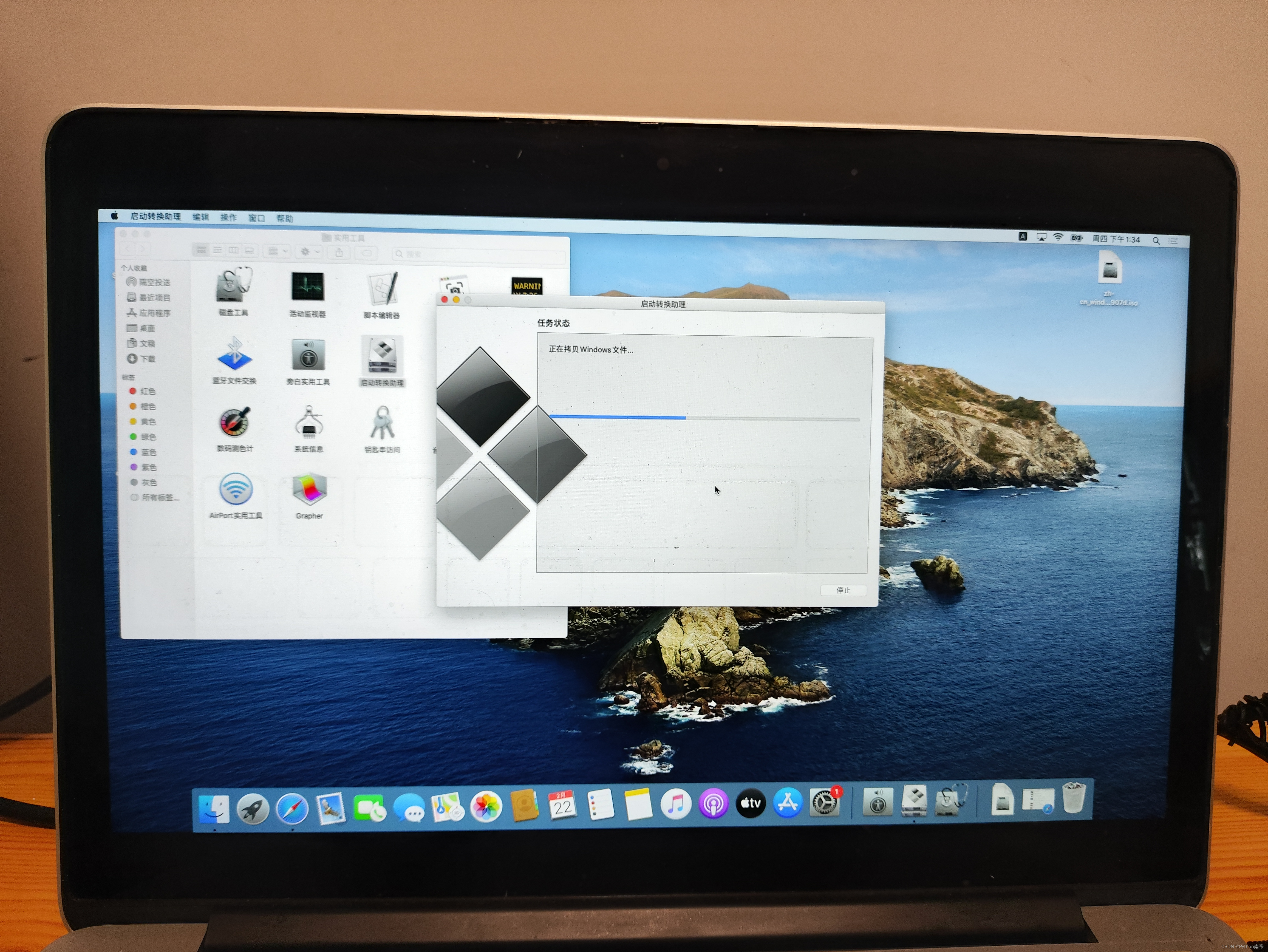Select 启动转换助理 app icon in Finder
This screenshot has height=952, width=1268.
coord(382,356)
